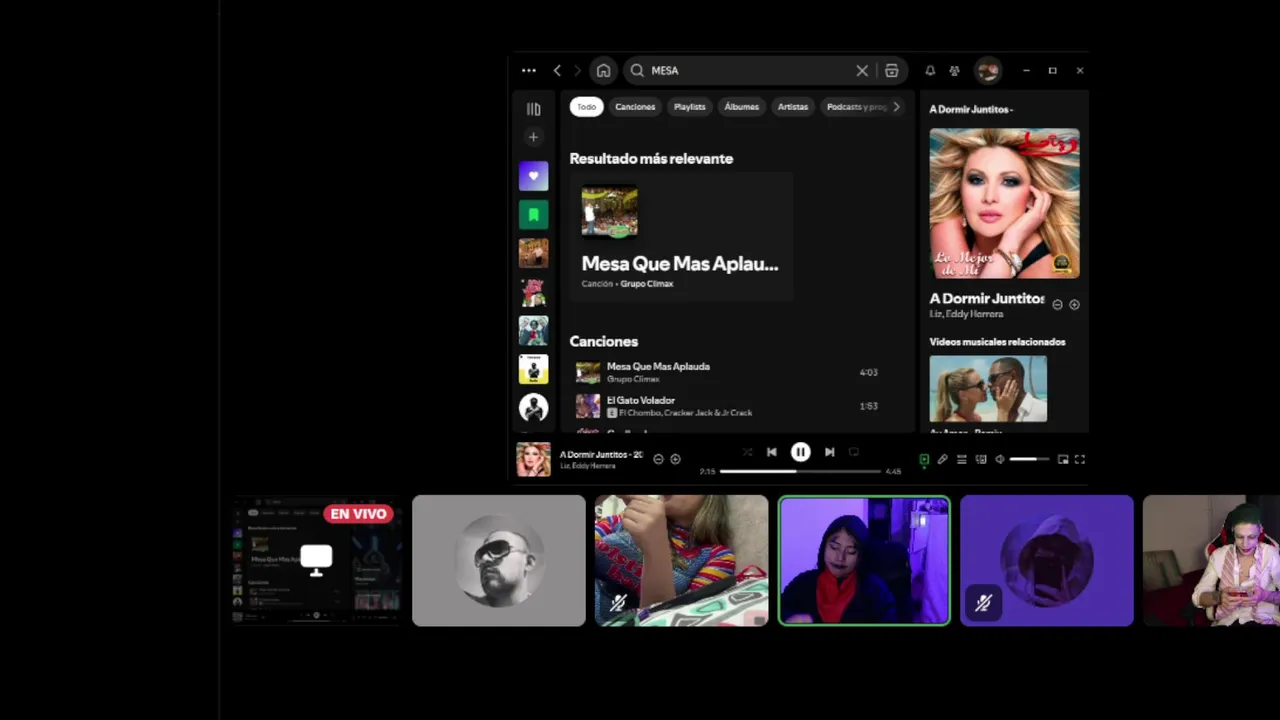Select participant with sunglasses avatar

[x=499, y=561]
